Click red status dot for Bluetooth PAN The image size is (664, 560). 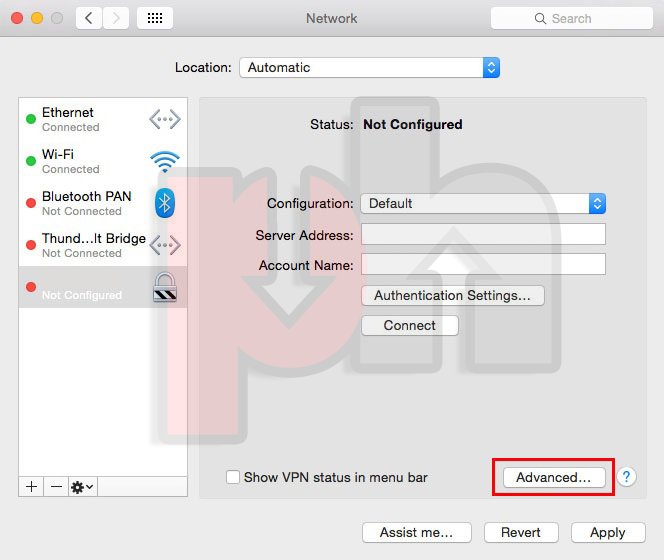pos(31,203)
